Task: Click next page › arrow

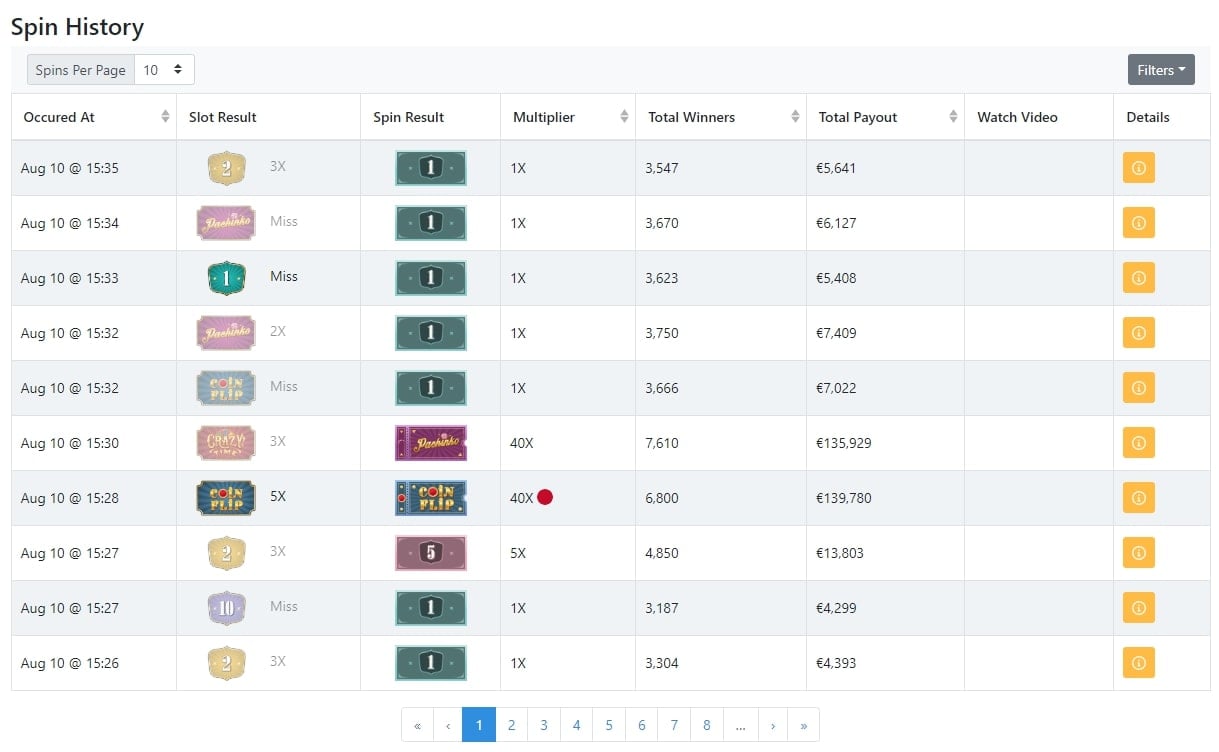Action: [773, 725]
